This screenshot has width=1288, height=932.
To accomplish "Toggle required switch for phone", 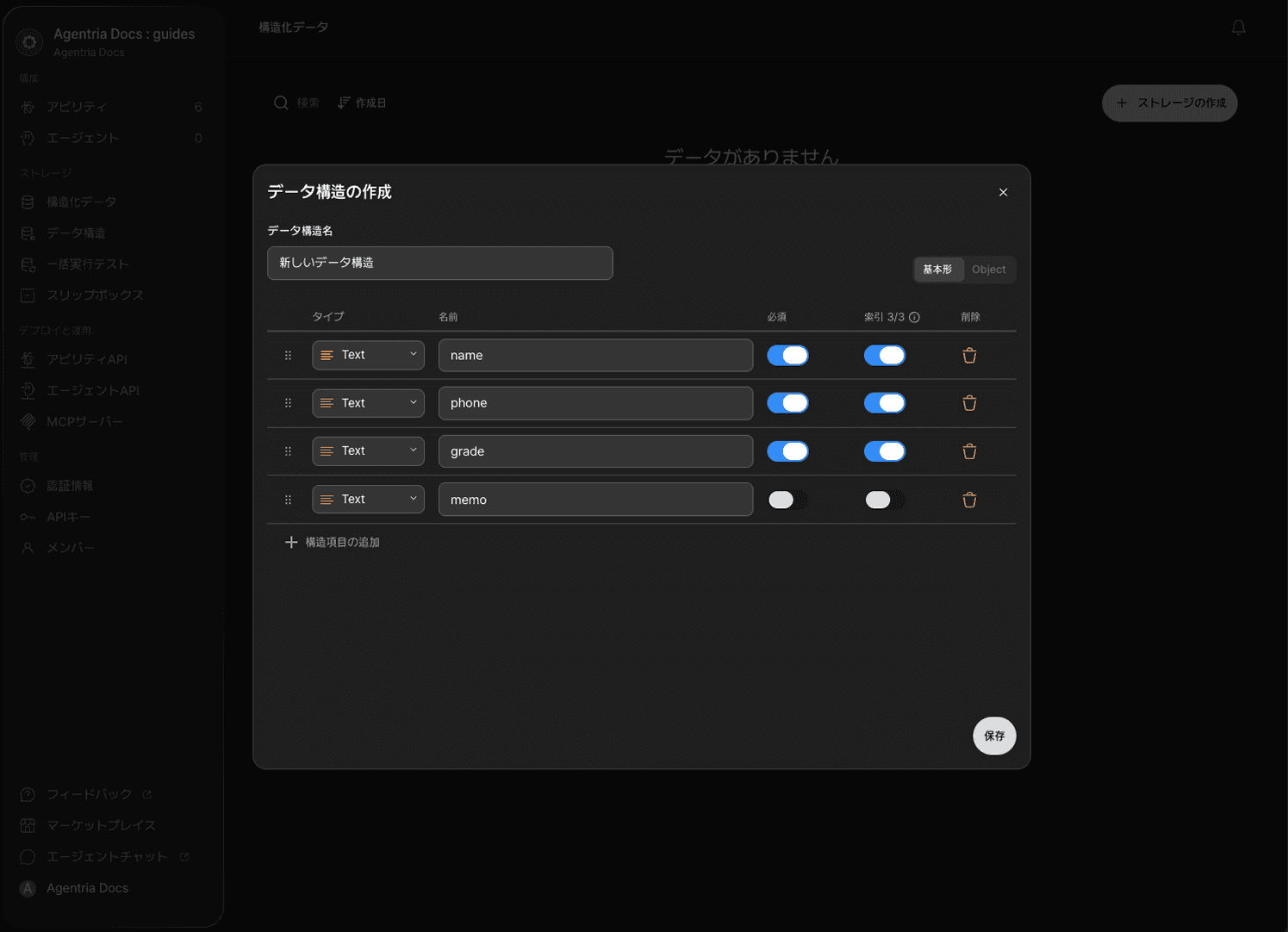I will click(787, 403).
